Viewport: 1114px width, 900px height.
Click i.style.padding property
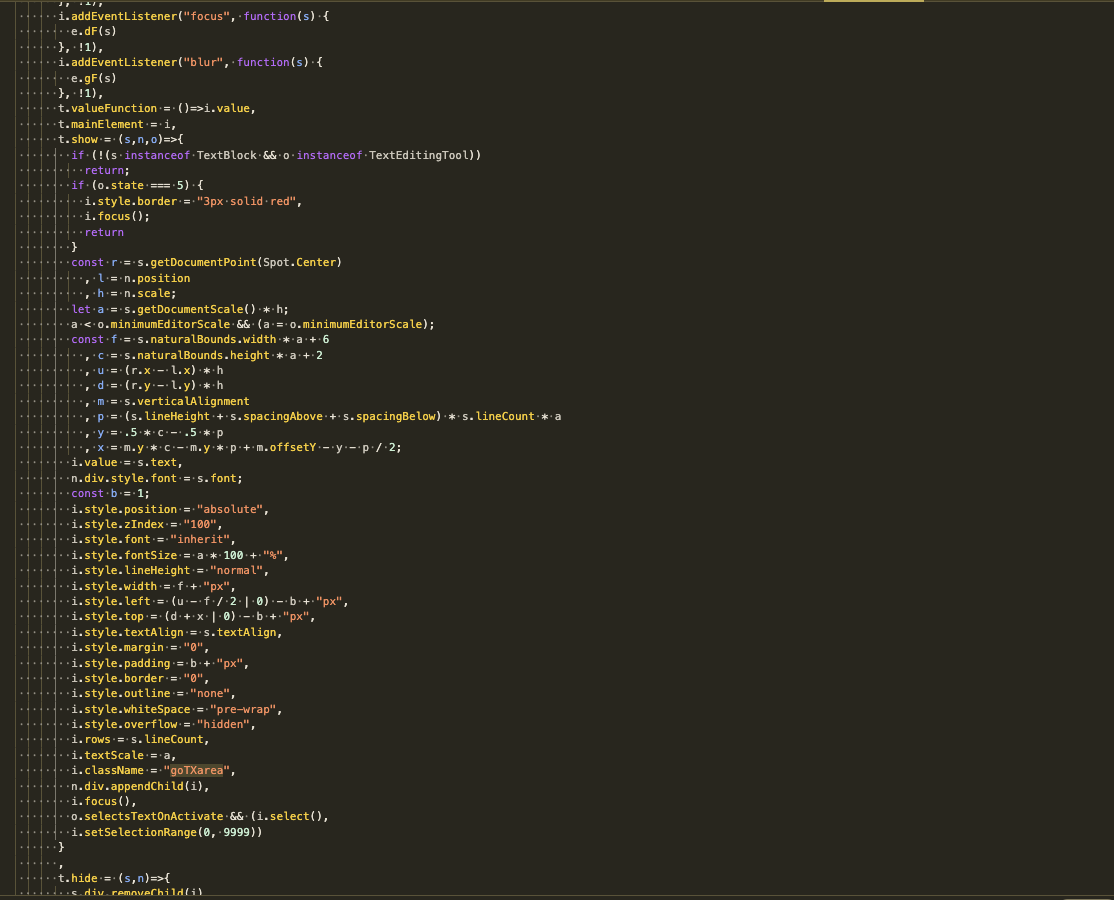(x=121, y=663)
